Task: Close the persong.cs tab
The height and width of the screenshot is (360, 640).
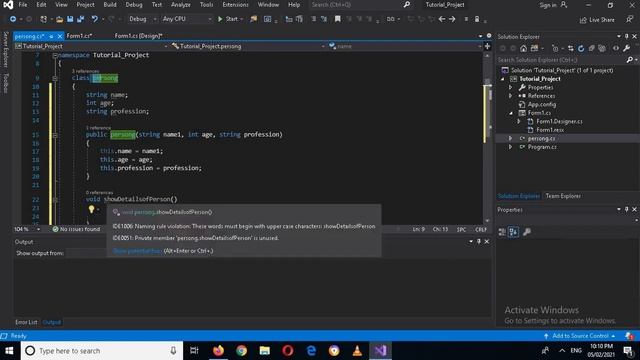Action: (x=60, y=36)
